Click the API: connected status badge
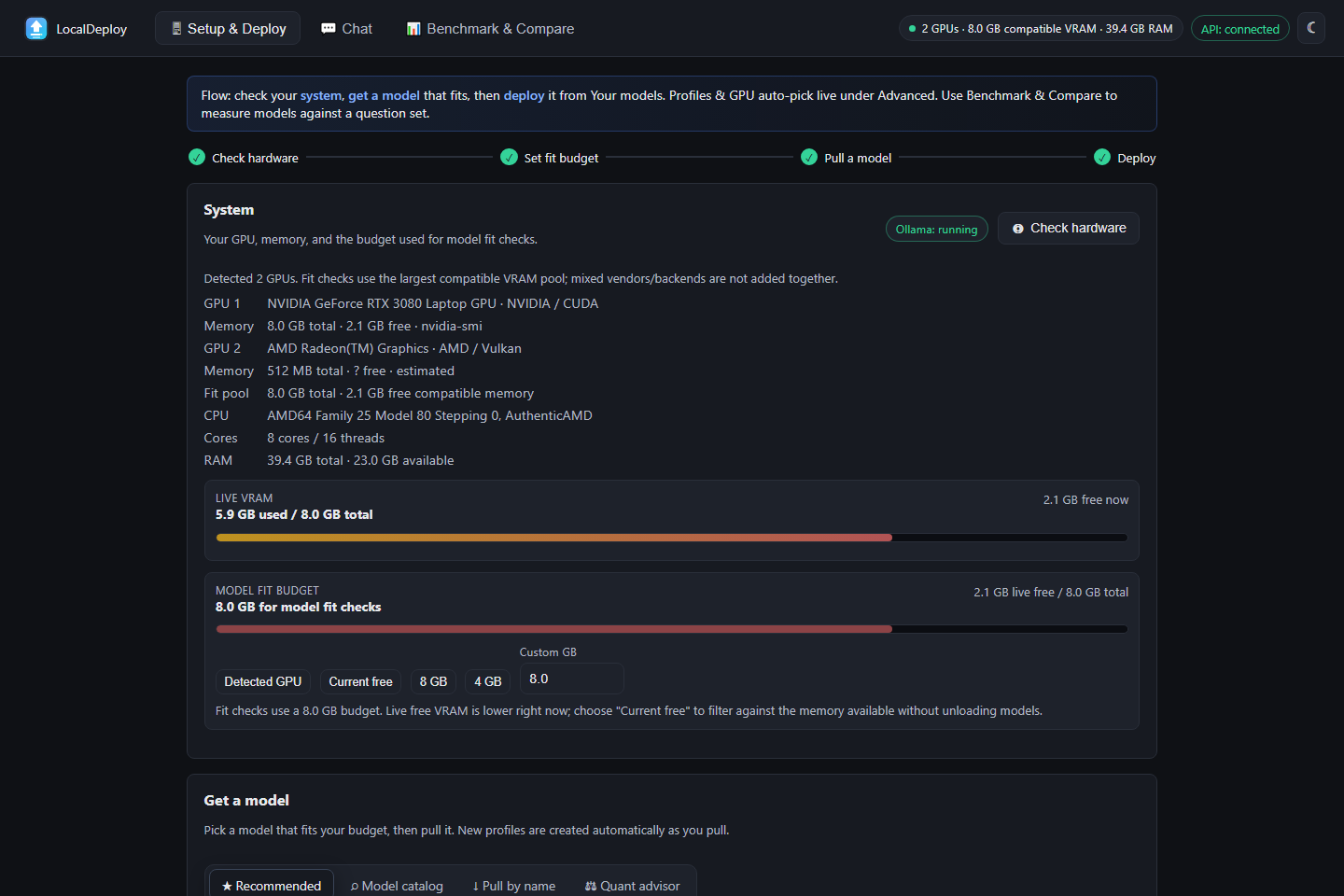 click(x=1240, y=29)
